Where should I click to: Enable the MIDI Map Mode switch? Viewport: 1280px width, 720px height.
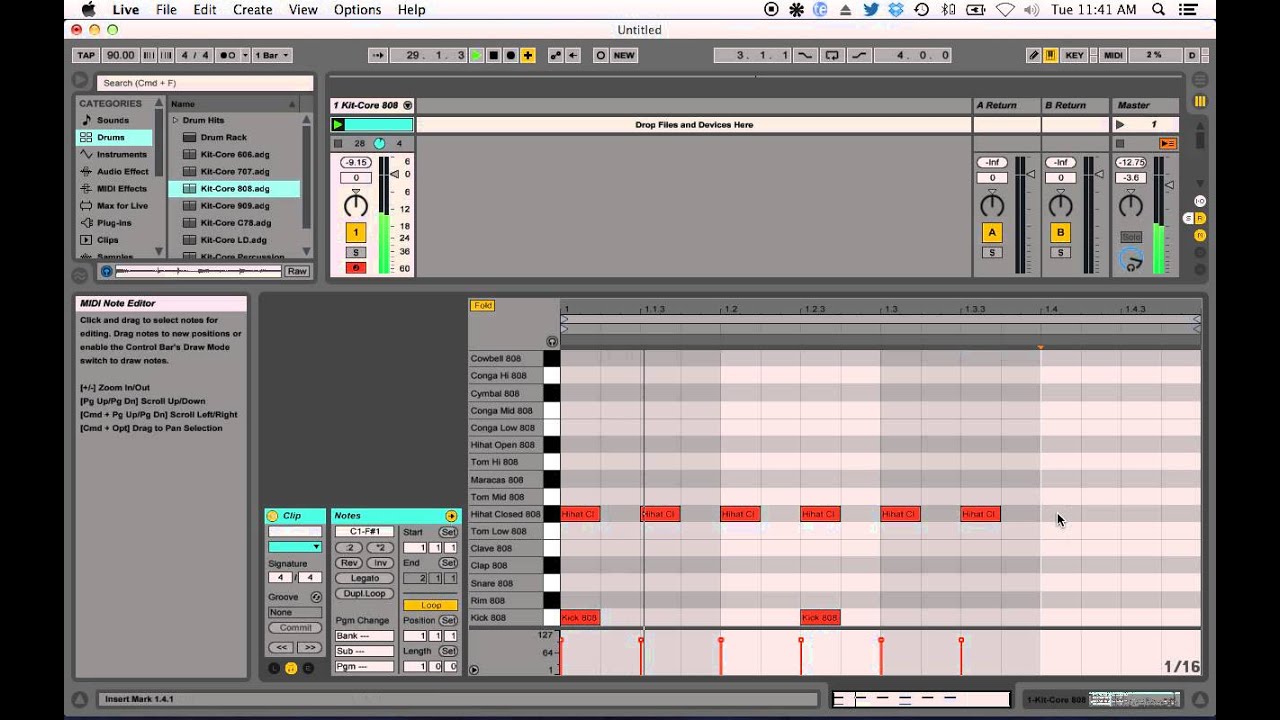click(x=1113, y=55)
